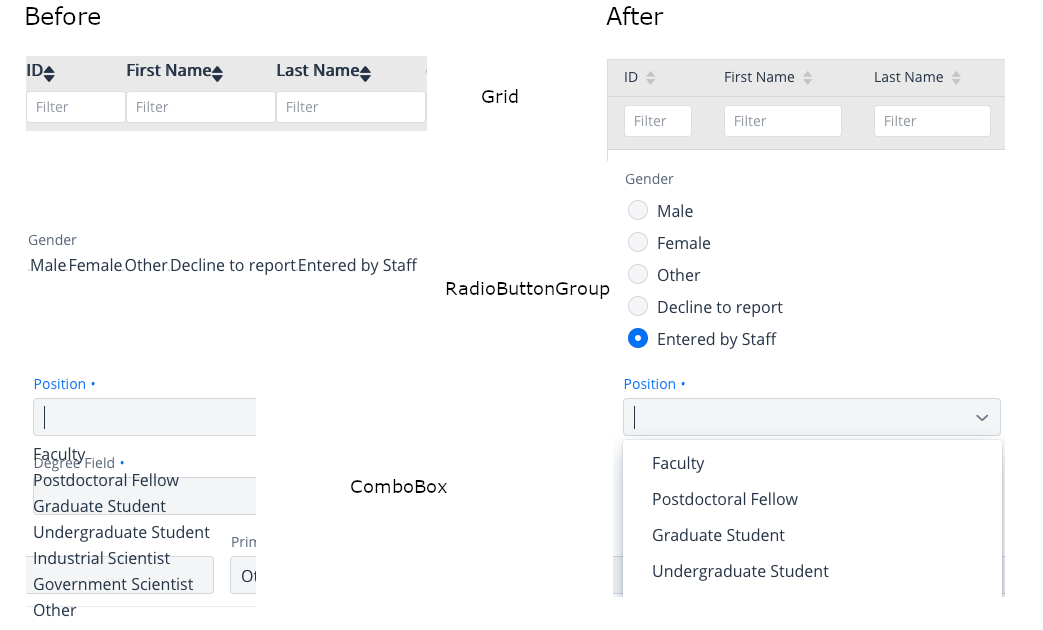The image size is (1043, 630).
Task: Click Government Scientist in the unstyled Before list
Action: 113,584
